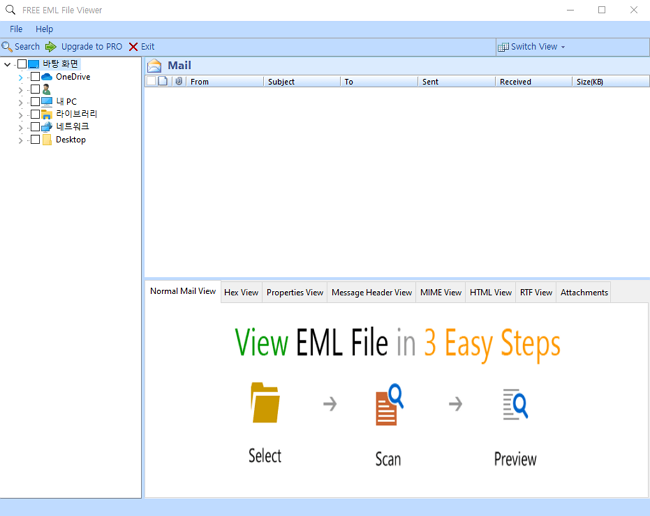Check the OneDrive checkbox

pos(35,77)
